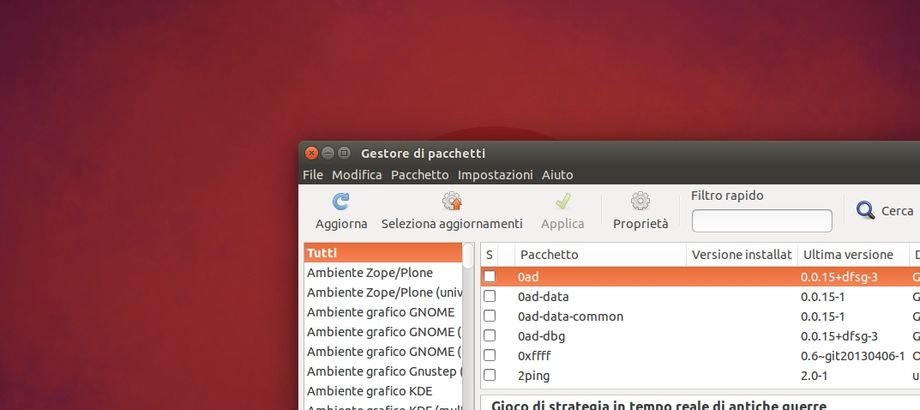
Task: Click version 0.6~git20130406-1 cell
Action: pyautogui.click(x=853, y=356)
